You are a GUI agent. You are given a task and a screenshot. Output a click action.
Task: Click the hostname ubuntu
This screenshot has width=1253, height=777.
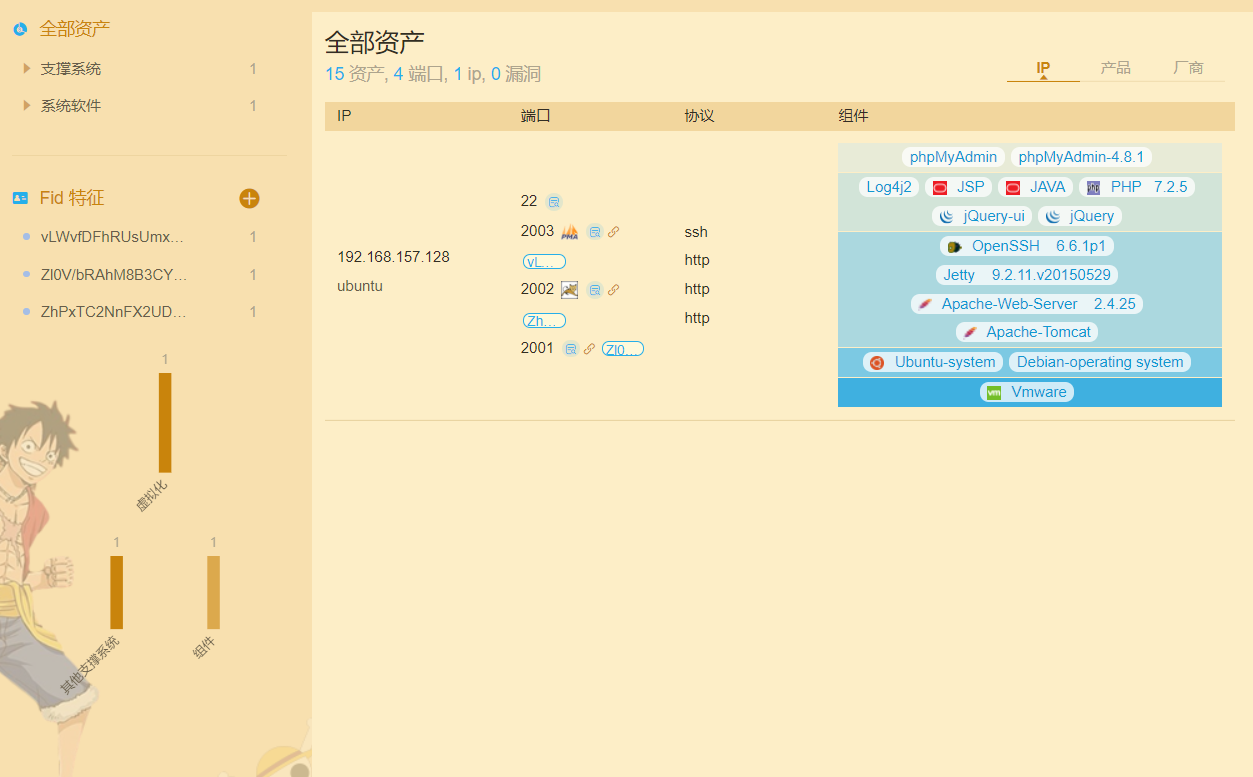tap(360, 286)
